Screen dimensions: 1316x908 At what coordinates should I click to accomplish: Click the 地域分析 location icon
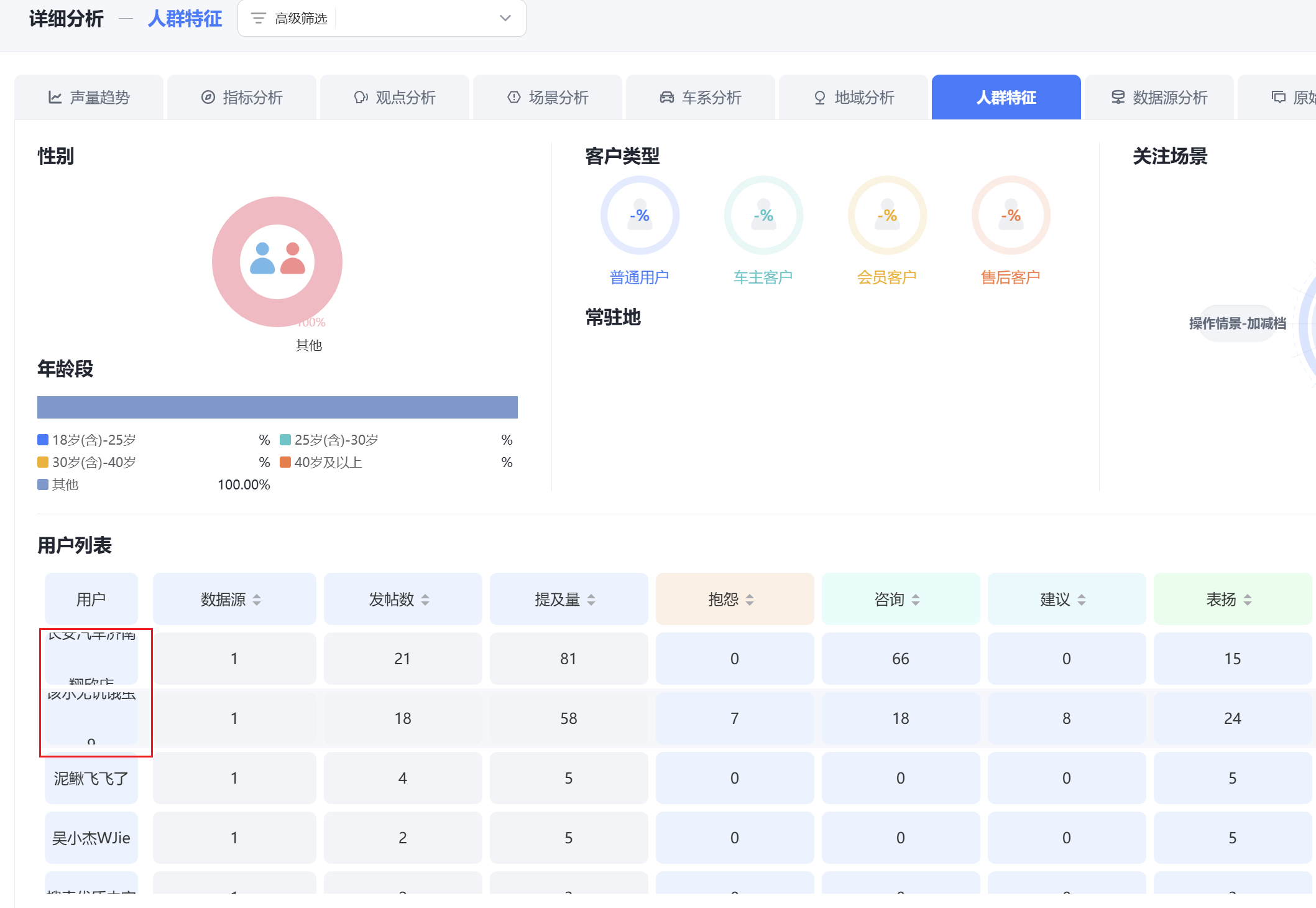pos(820,98)
